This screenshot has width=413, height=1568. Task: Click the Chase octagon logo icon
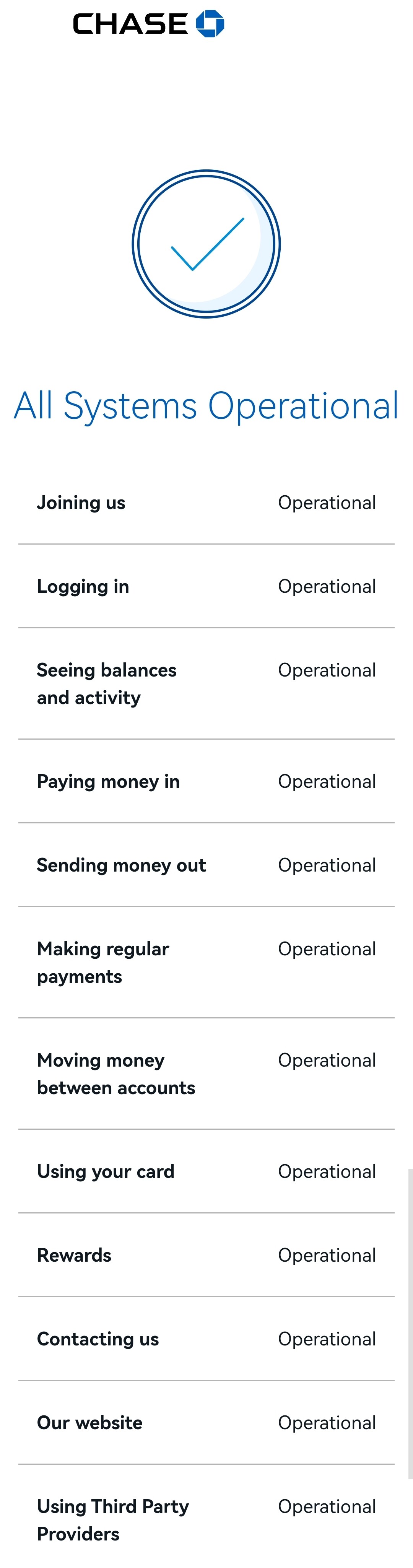[x=210, y=24]
